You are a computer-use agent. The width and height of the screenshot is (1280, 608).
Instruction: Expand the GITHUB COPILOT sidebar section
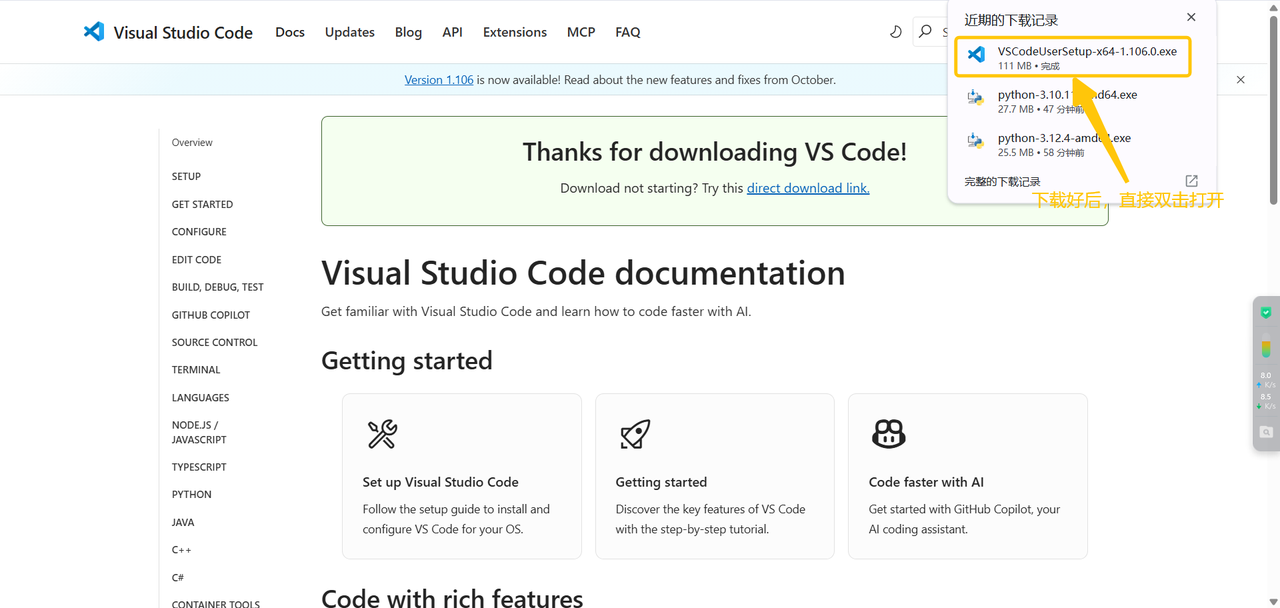[211, 315]
